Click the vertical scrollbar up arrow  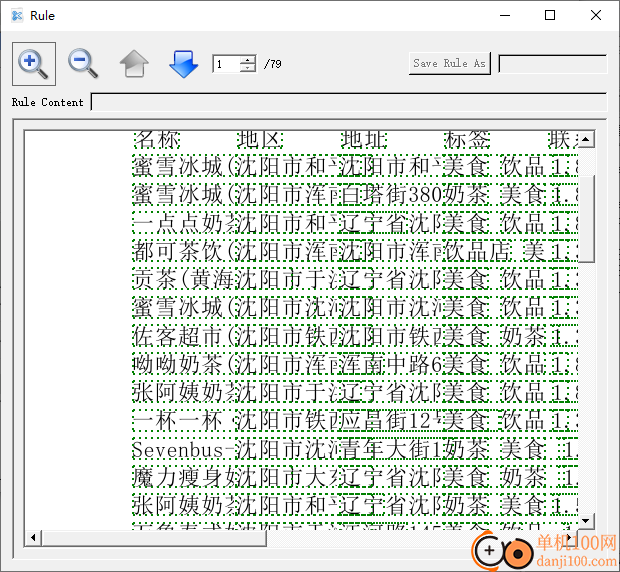(x=586, y=139)
